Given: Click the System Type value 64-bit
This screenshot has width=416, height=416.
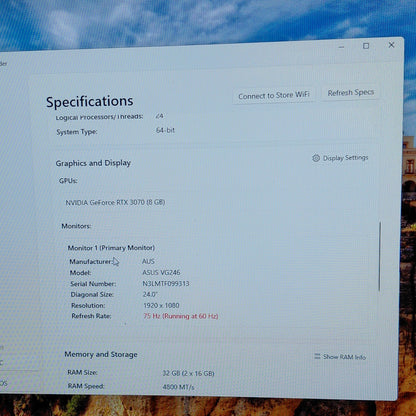Looking at the screenshot, I should click(x=165, y=130).
